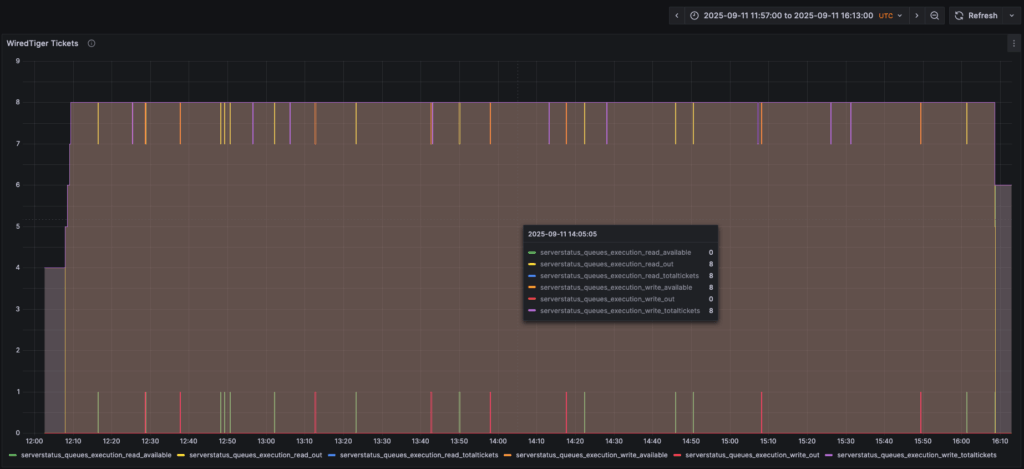Open the panel three-dot menu
Image resolution: width=1024 pixels, height=469 pixels.
[x=1013, y=44]
